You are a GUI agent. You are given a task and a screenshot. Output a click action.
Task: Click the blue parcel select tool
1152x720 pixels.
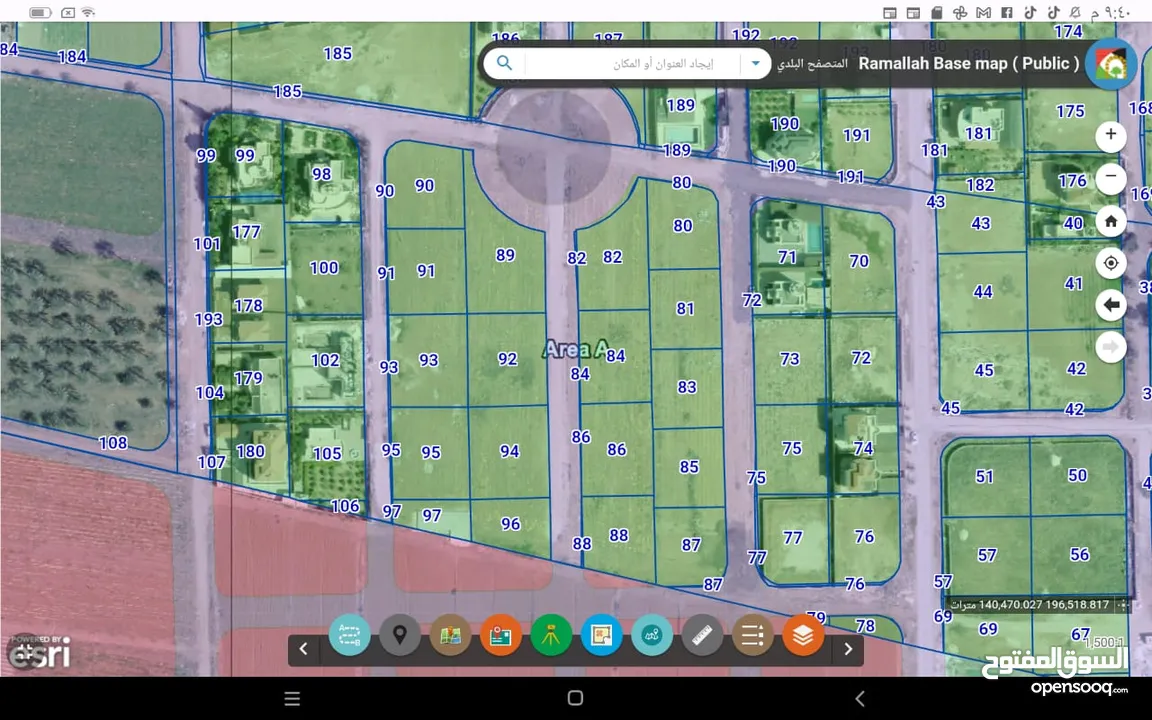[601, 635]
